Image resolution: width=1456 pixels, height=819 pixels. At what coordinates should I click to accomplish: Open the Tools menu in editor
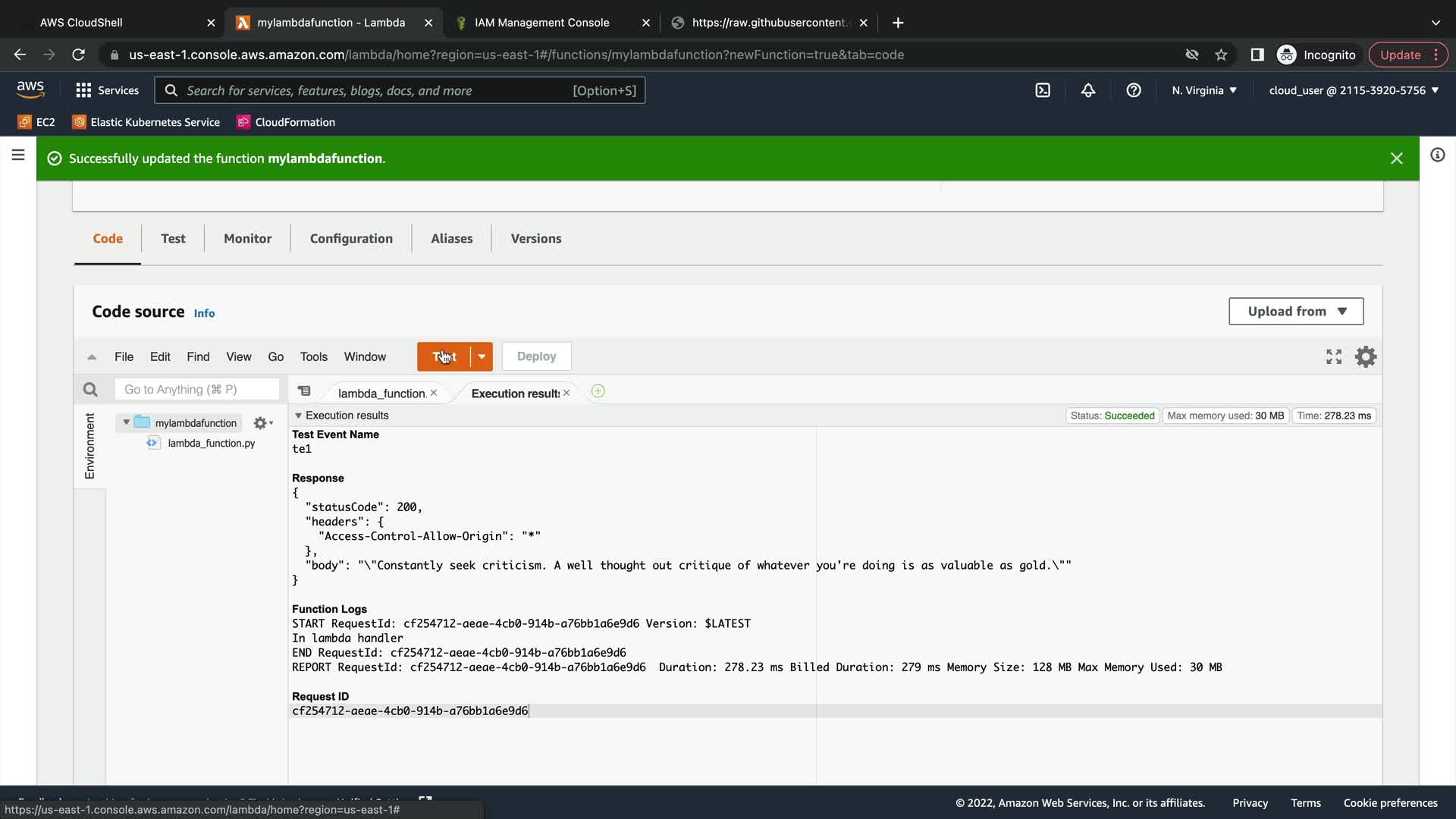coord(313,357)
